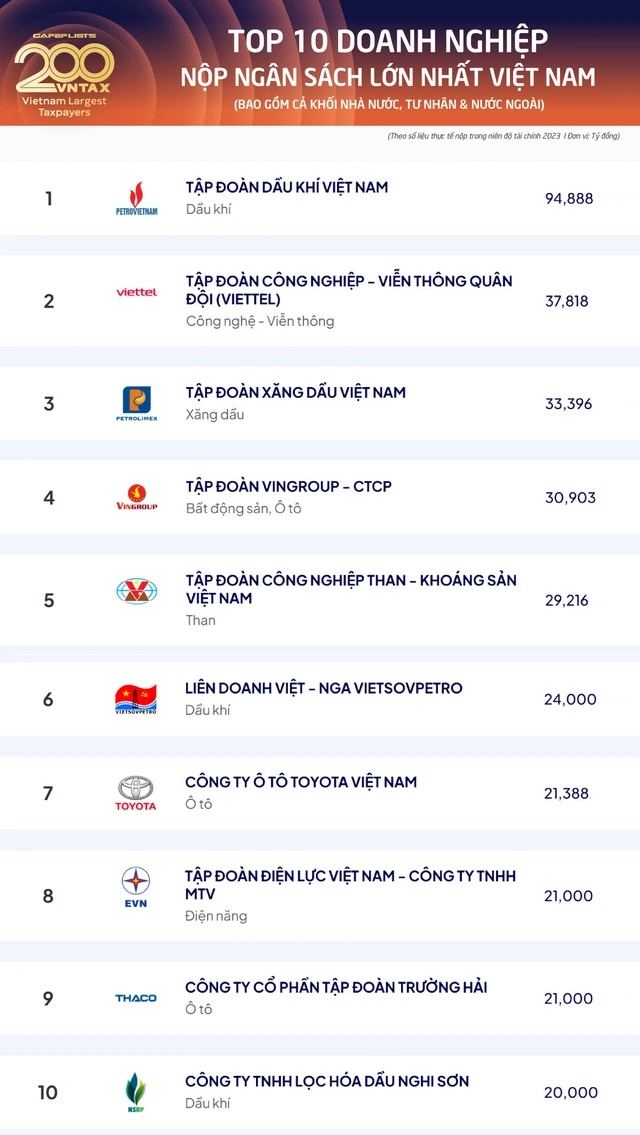Click the Top 10 Doanh Nghiệp heading
Screen dimensions: 640x1135
[x=388, y=41]
